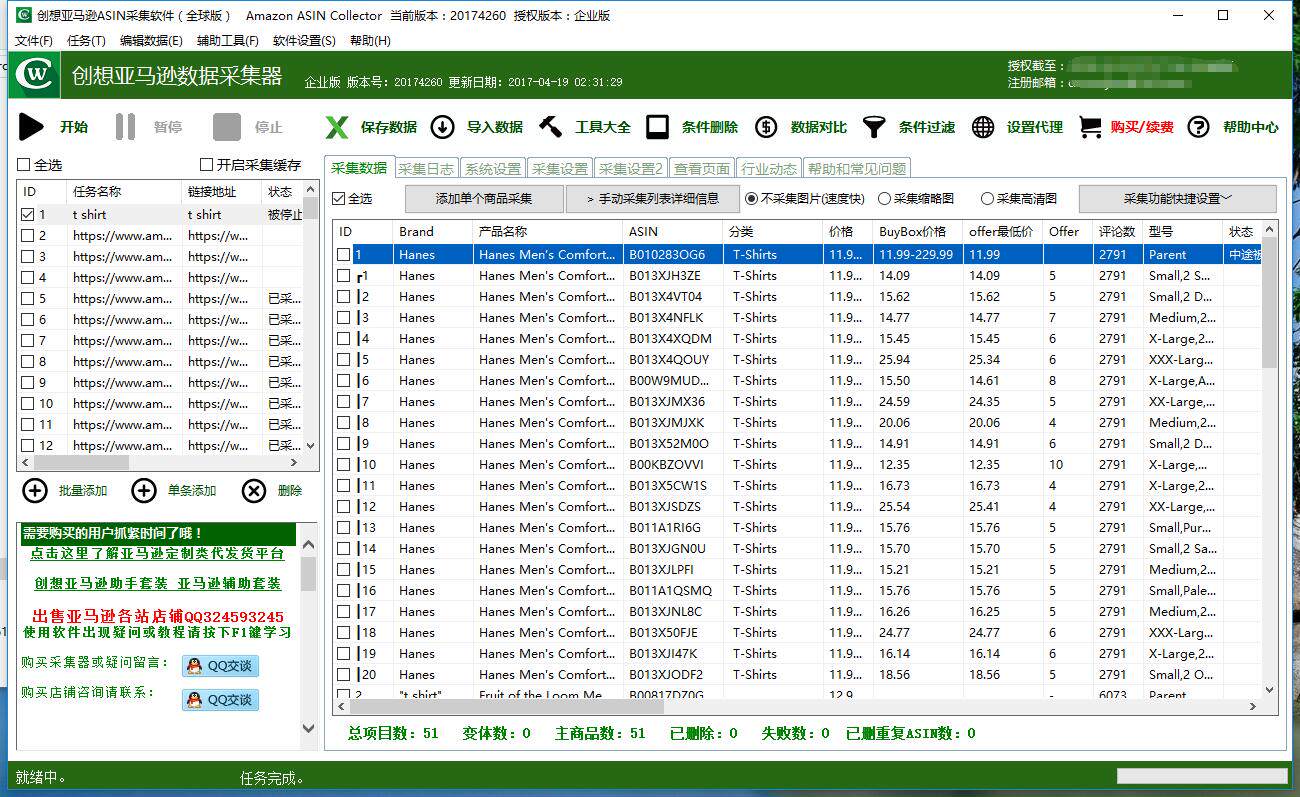The height and width of the screenshot is (797, 1300).
Task: Open the 点击这里了解亚马逊定制类代发货平台 link
Action: (x=157, y=554)
